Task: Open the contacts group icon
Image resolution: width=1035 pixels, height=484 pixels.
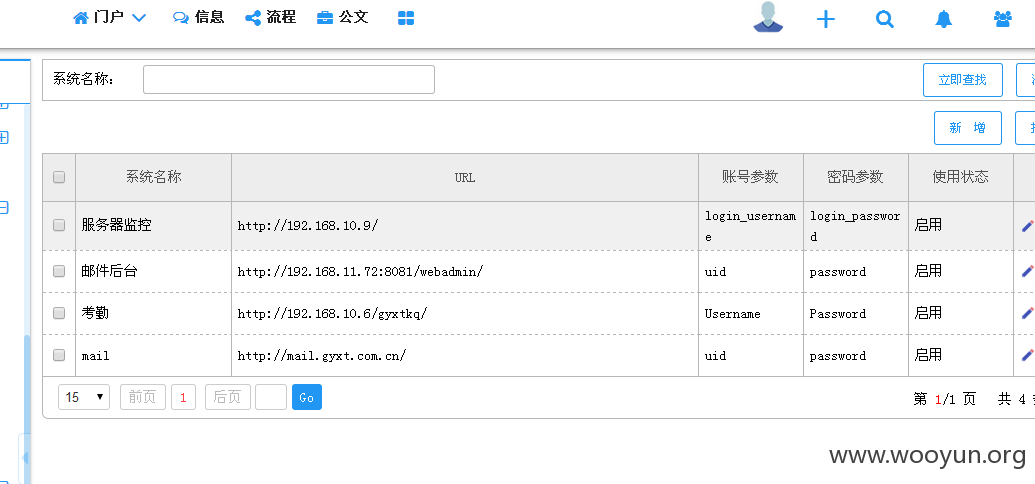Action: tap(1003, 19)
